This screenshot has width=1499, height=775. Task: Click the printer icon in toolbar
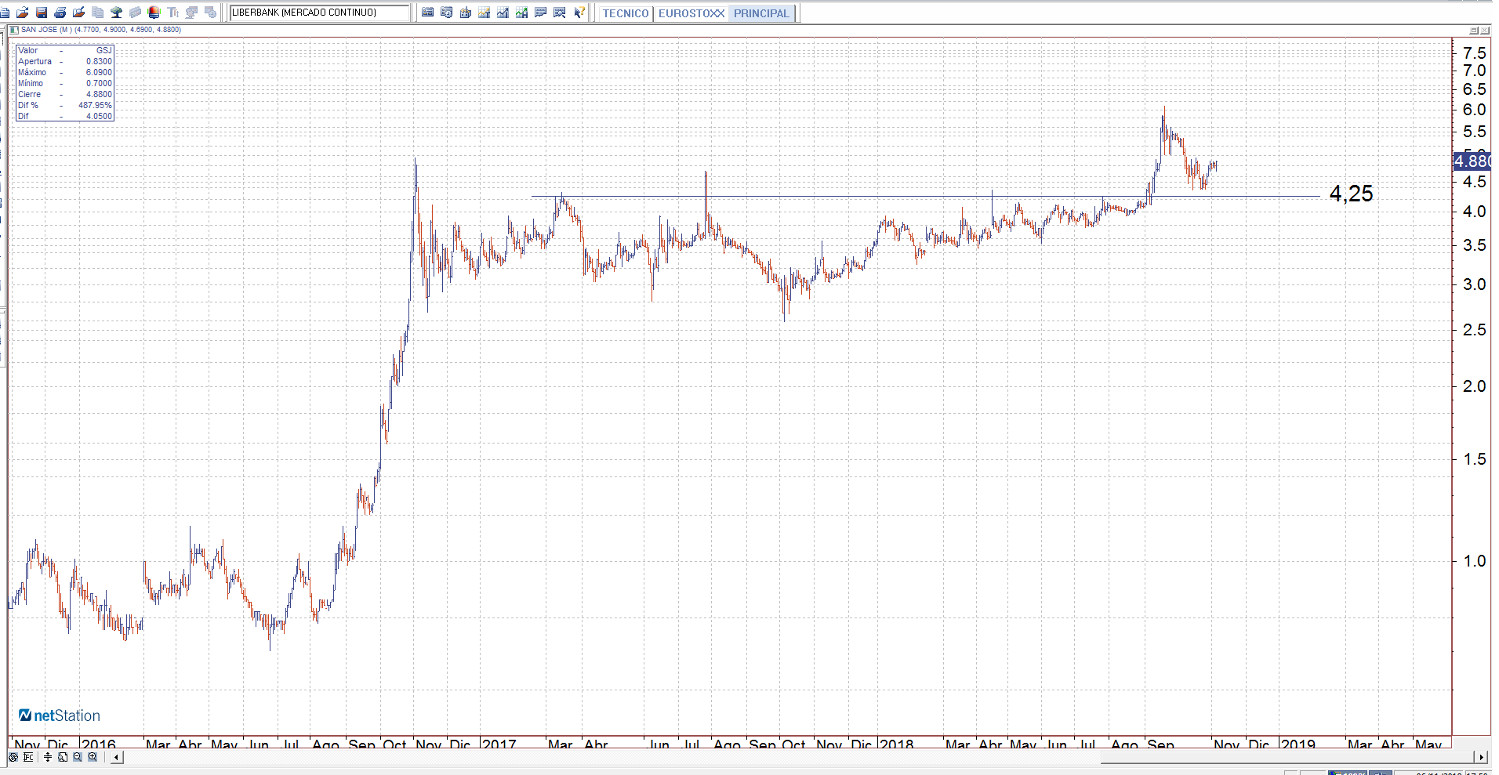60,13
